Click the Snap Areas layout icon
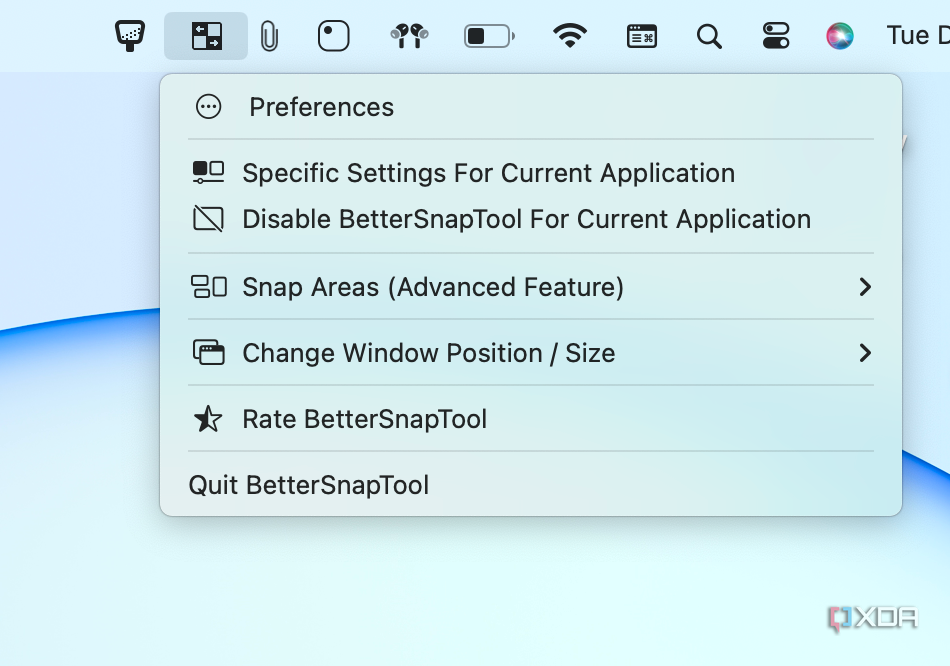 pos(209,287)
